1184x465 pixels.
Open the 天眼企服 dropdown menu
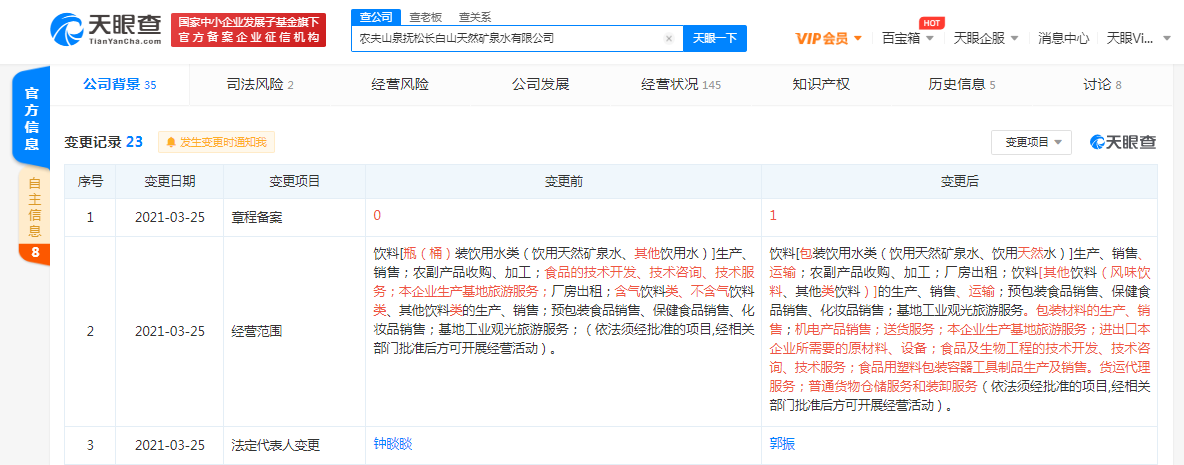coord(985,39)
